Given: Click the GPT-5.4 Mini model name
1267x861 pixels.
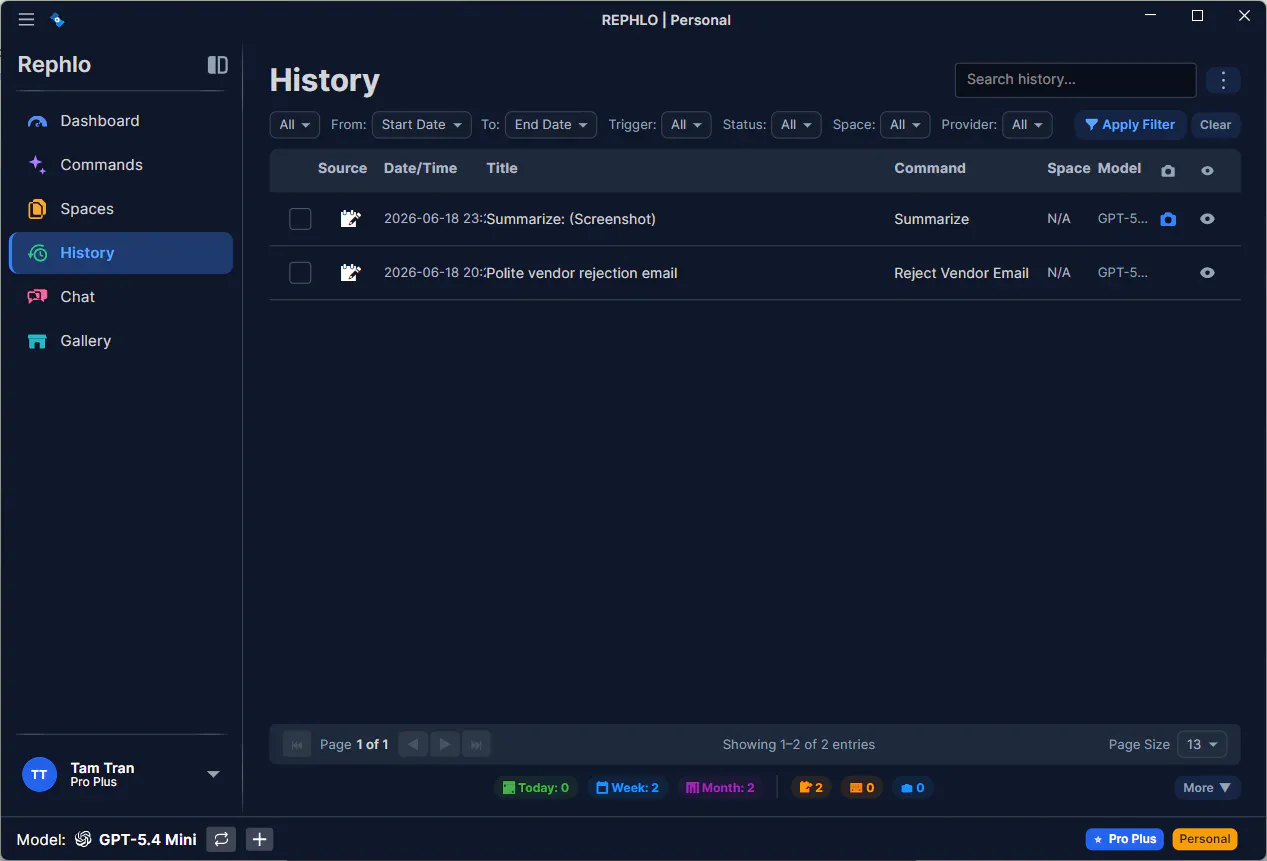Looking at the screenshot, I should tap(148, 840).
